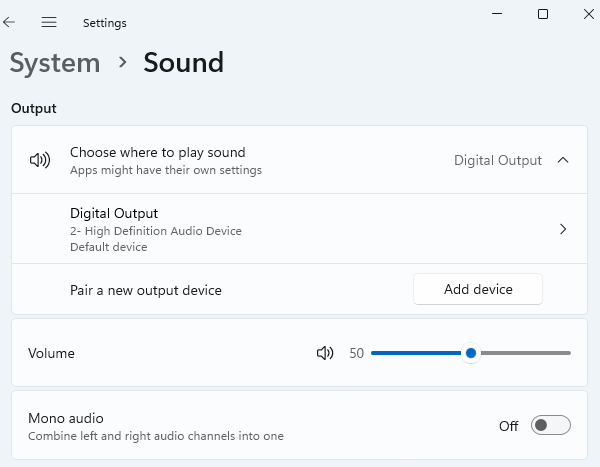Image resolution: width=600 pixels, height=467 pixels.
Task: Click the Sound page heading
Action: pos(183,63)
